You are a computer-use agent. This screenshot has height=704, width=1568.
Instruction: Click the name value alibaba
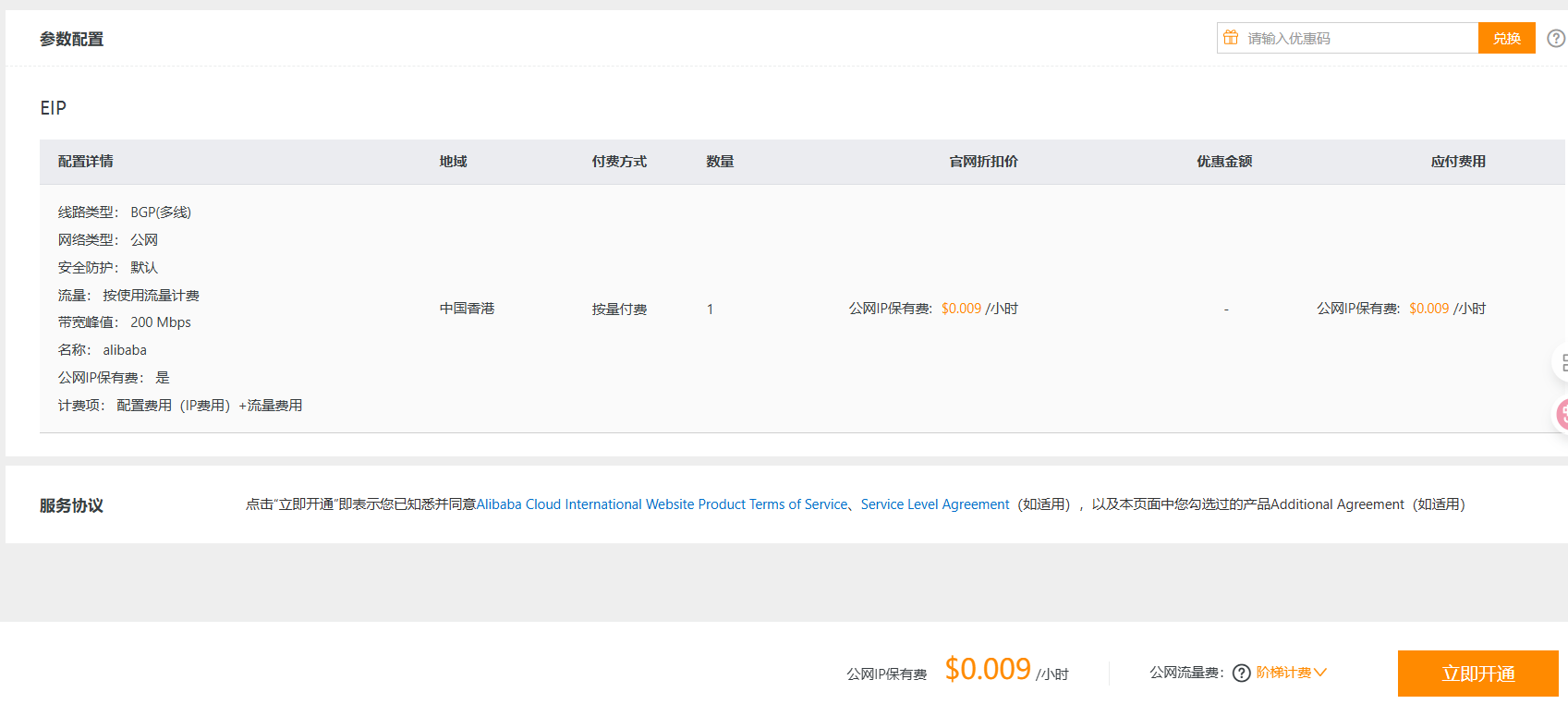125,350
